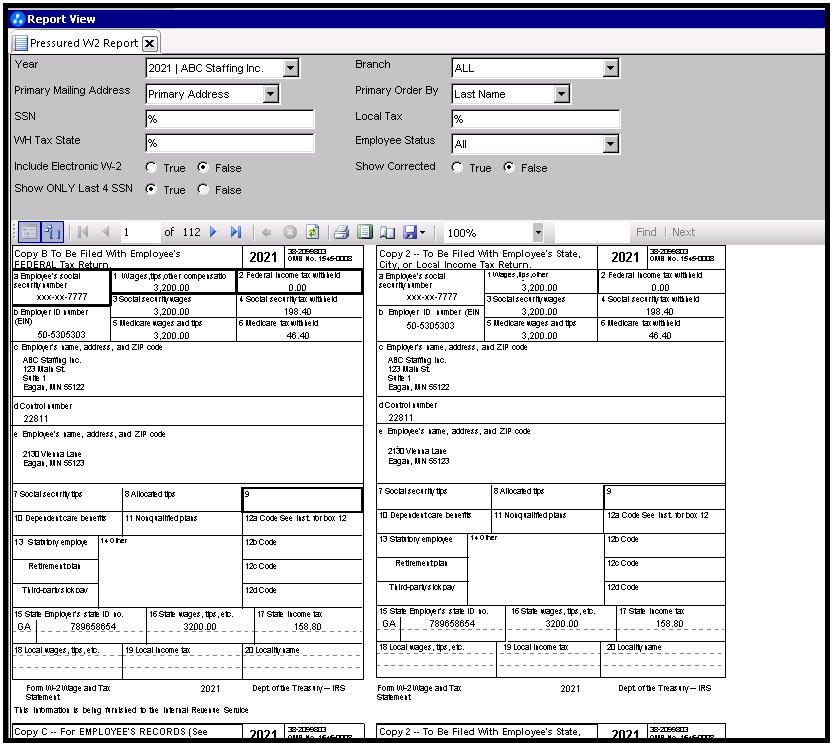This screenshot has height=746, width=834.
Task: Set Include Electronic W-2 to True
Action: click(152, 168)
